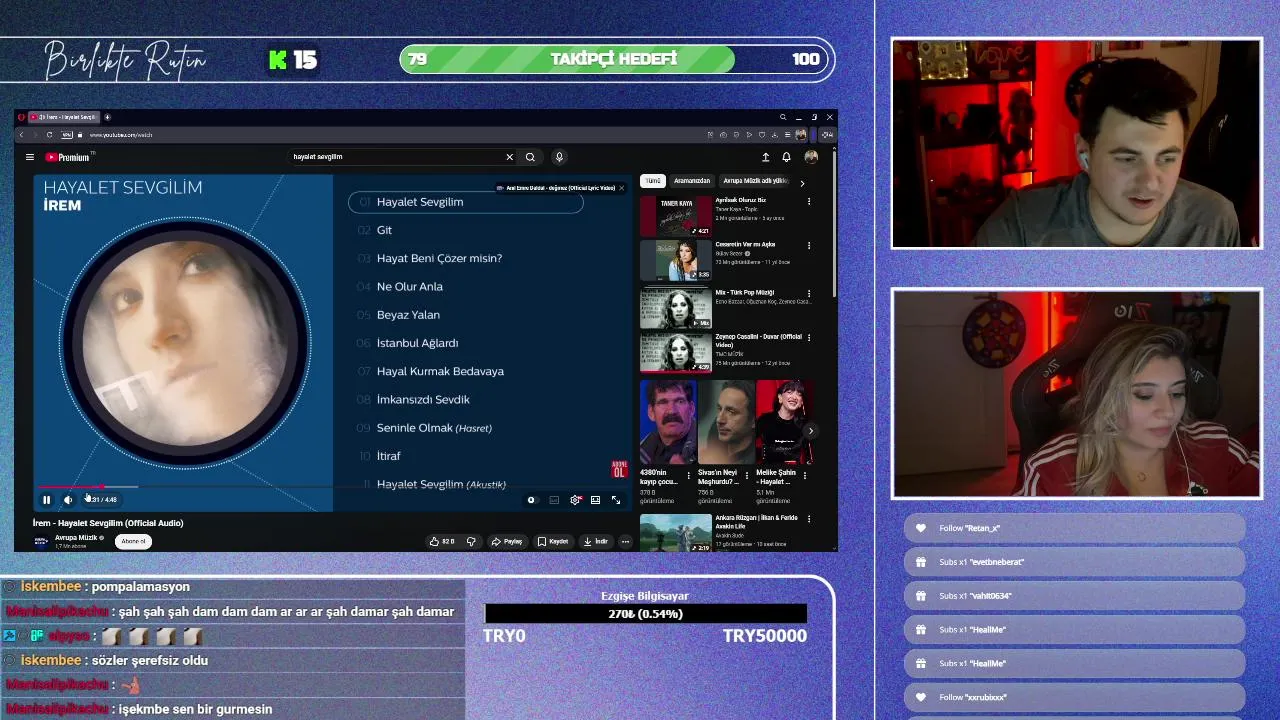Pause the YouTube video

pyautogui.click(x=46, y=500)
